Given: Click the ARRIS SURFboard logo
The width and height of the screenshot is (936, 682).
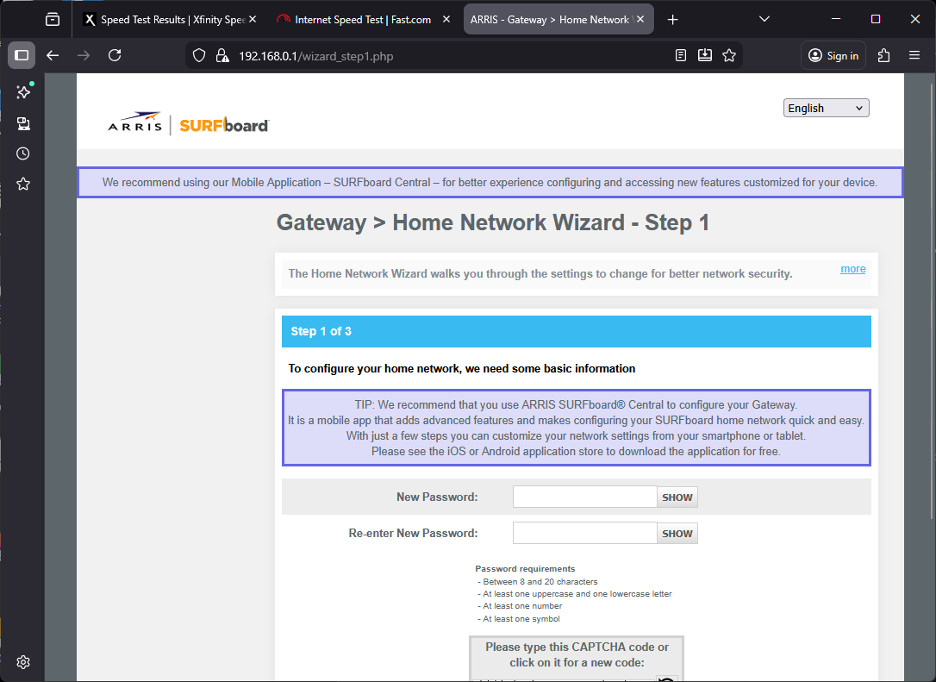Looking at the screenshot, I should coord(188,124).
